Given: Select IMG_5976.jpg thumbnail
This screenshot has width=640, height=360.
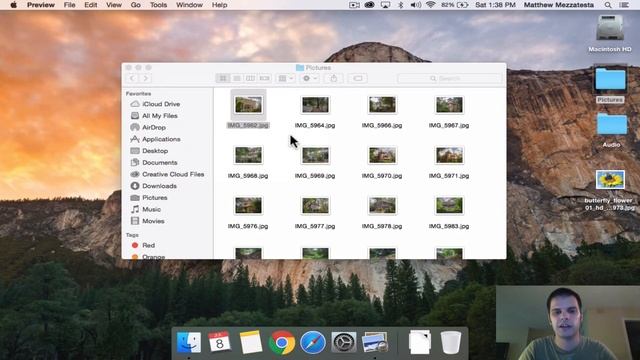Looking at the screenshot, I should pyautogui.click(x=248, y=206).
